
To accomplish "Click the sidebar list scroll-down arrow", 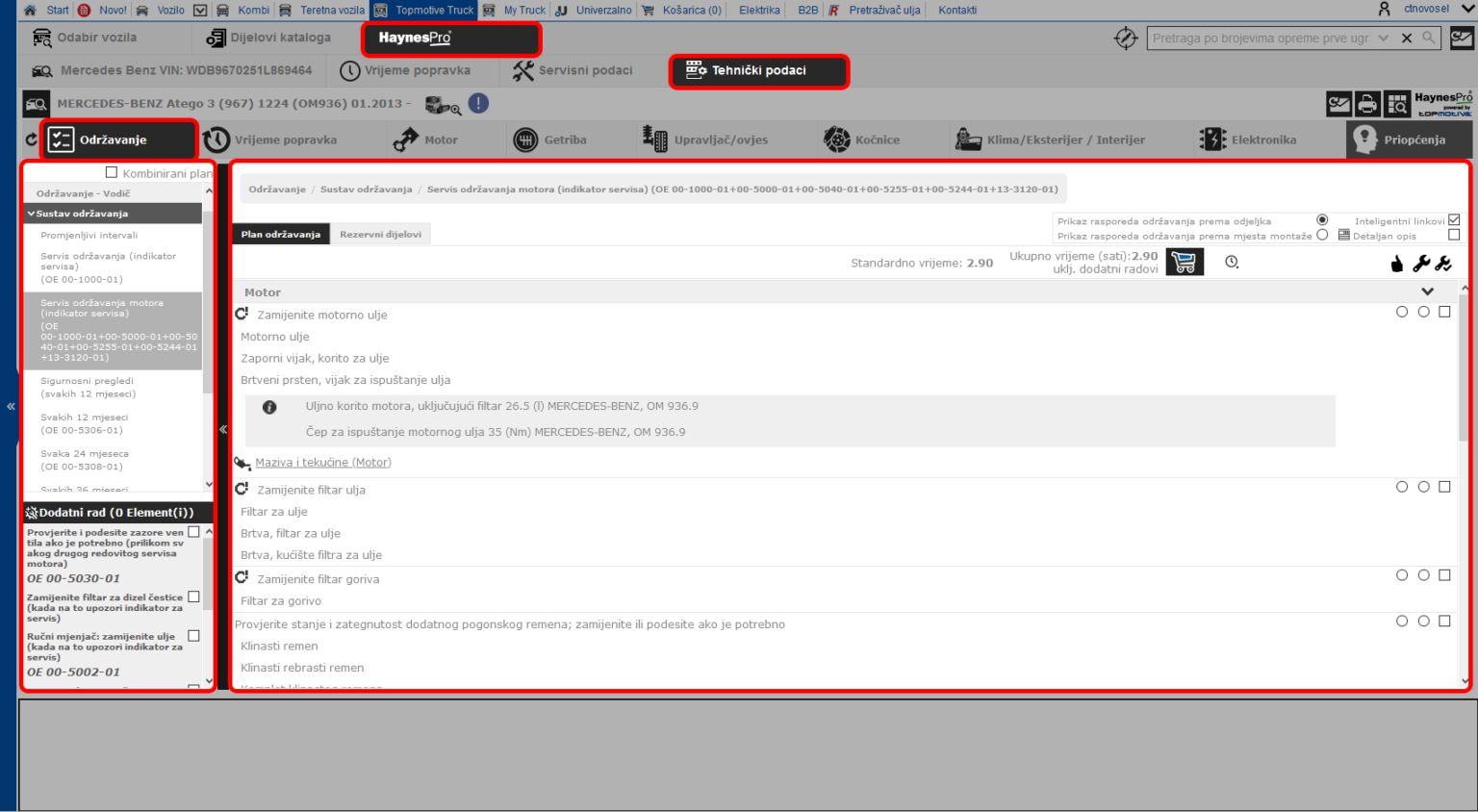I will (x=209, y=484).
